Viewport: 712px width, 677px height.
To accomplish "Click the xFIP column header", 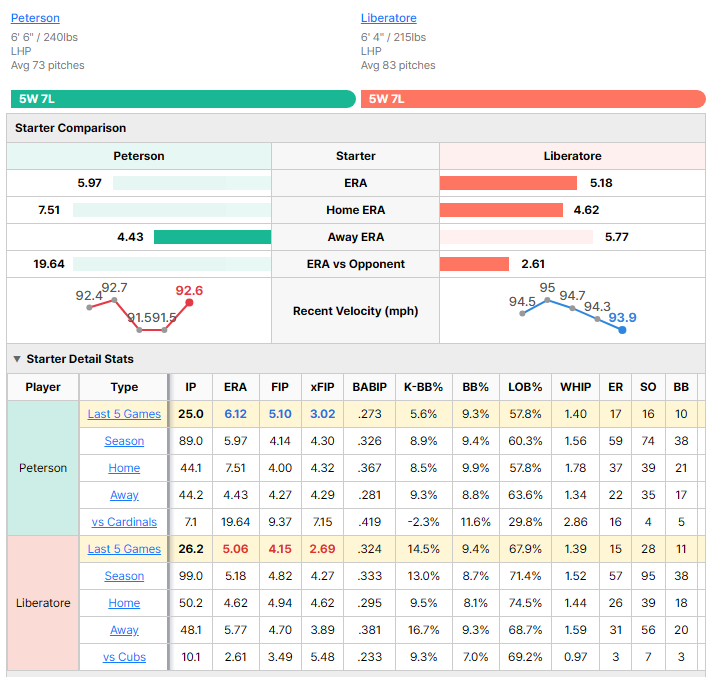I will pos(322,387).
